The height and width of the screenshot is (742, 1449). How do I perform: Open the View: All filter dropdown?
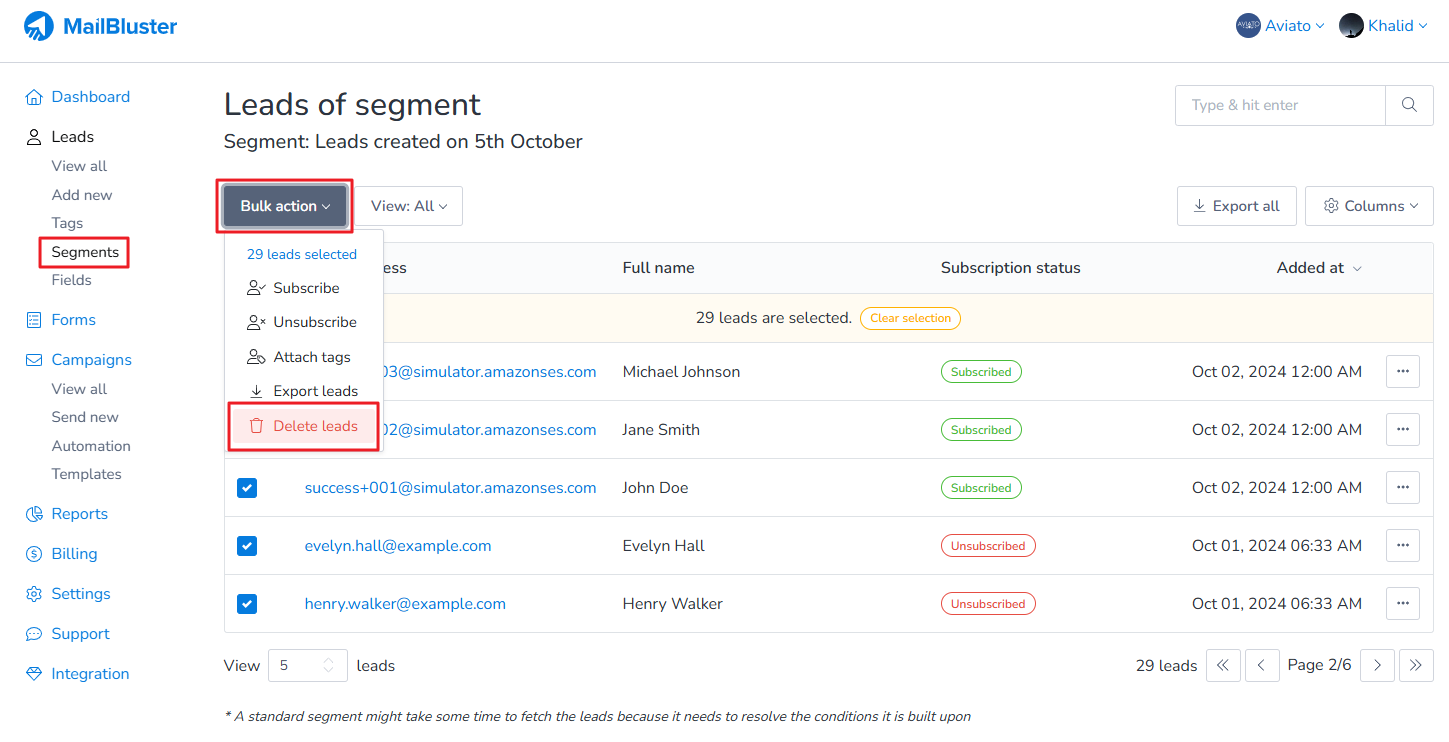coord(409,206)
